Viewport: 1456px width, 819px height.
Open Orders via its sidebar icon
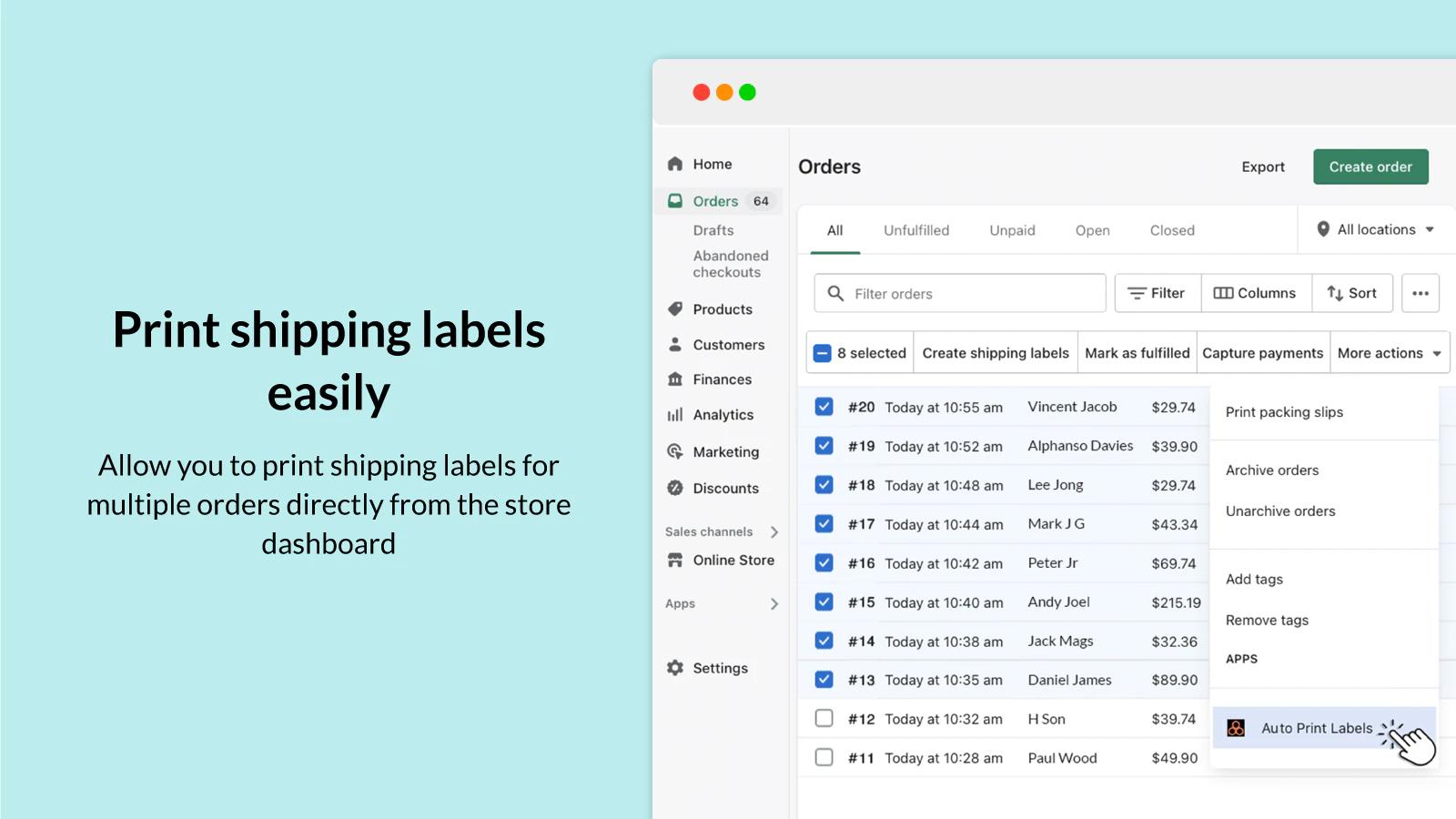[x=675, y=200]
